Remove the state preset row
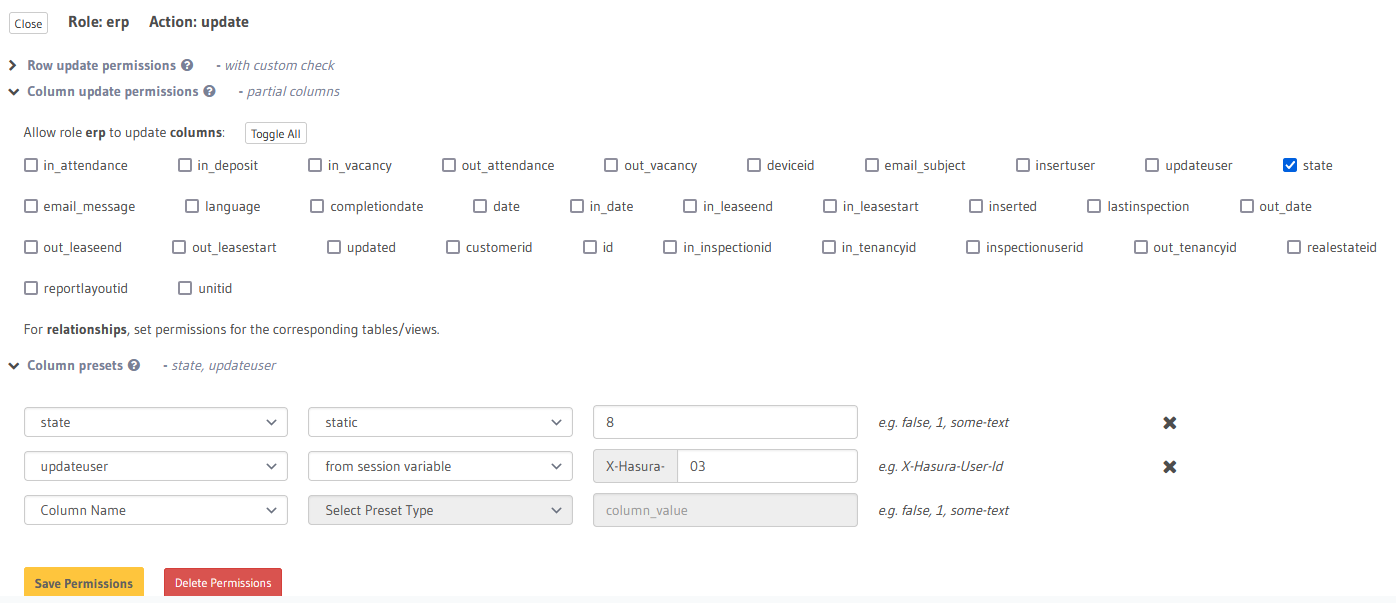The image size is (1396, 603). pyautogui.click(x=1169, y=423)
